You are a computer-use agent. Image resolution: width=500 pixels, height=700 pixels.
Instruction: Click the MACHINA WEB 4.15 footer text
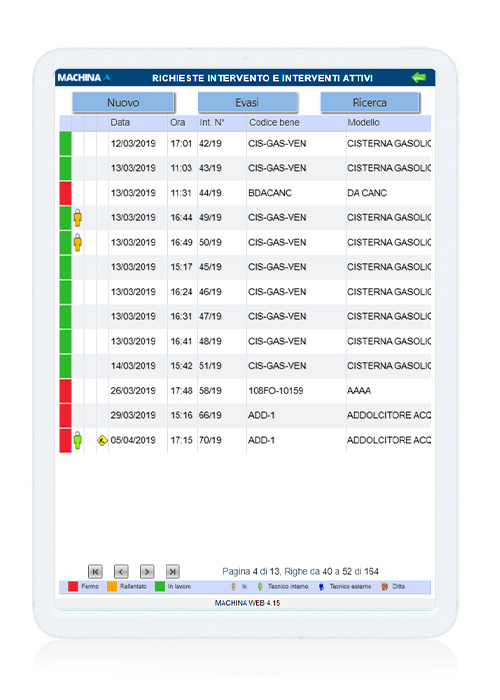(x=247, y=603)
